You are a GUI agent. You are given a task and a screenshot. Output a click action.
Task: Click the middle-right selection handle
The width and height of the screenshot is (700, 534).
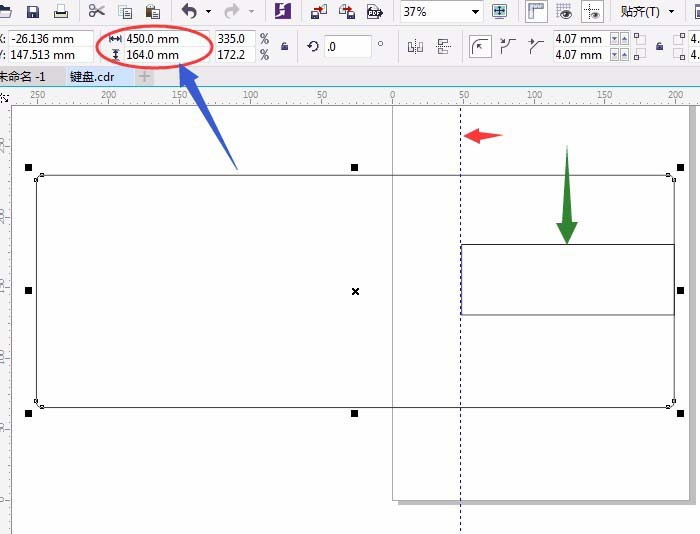[680, 291]
